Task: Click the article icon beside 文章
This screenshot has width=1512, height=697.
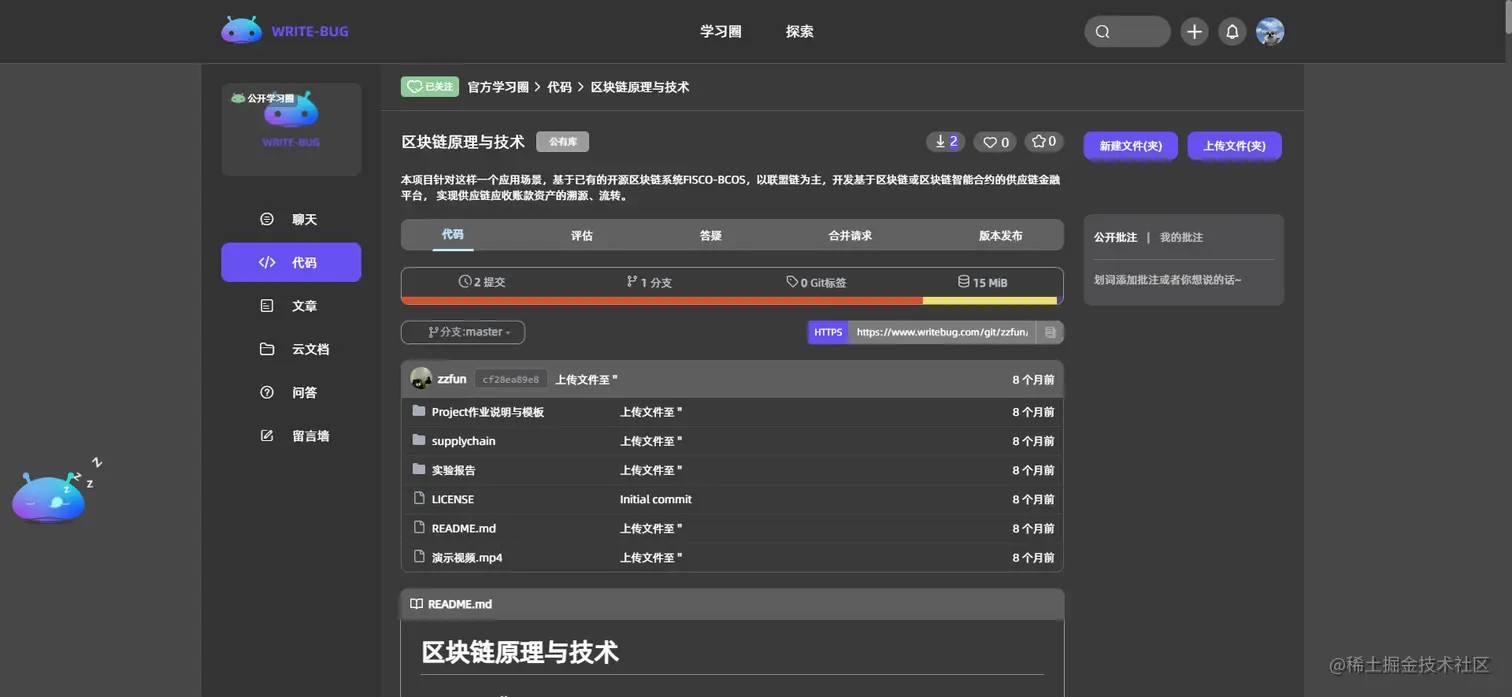Action: [267, 306]
